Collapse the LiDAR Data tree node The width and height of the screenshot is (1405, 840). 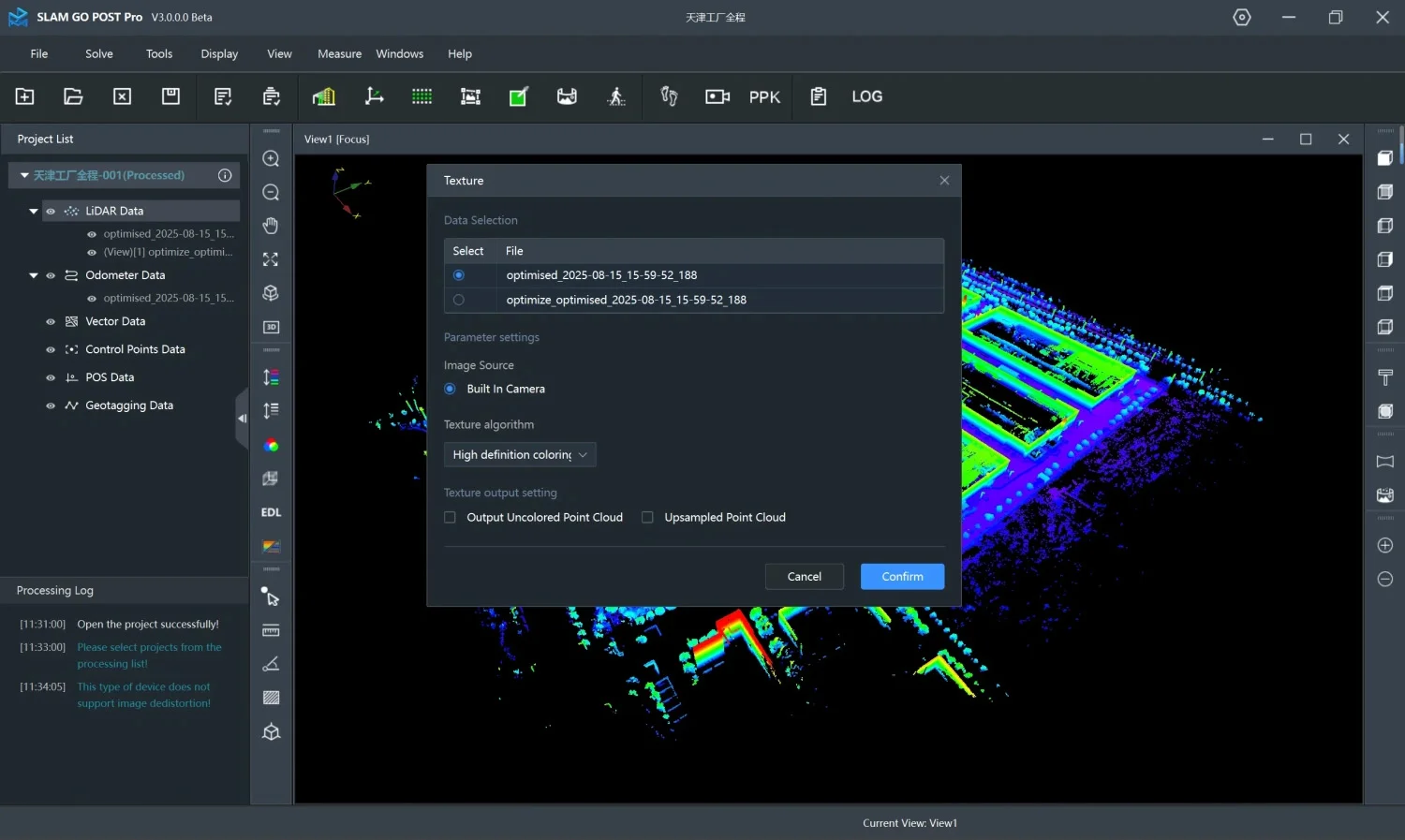(x=34, y=211)
